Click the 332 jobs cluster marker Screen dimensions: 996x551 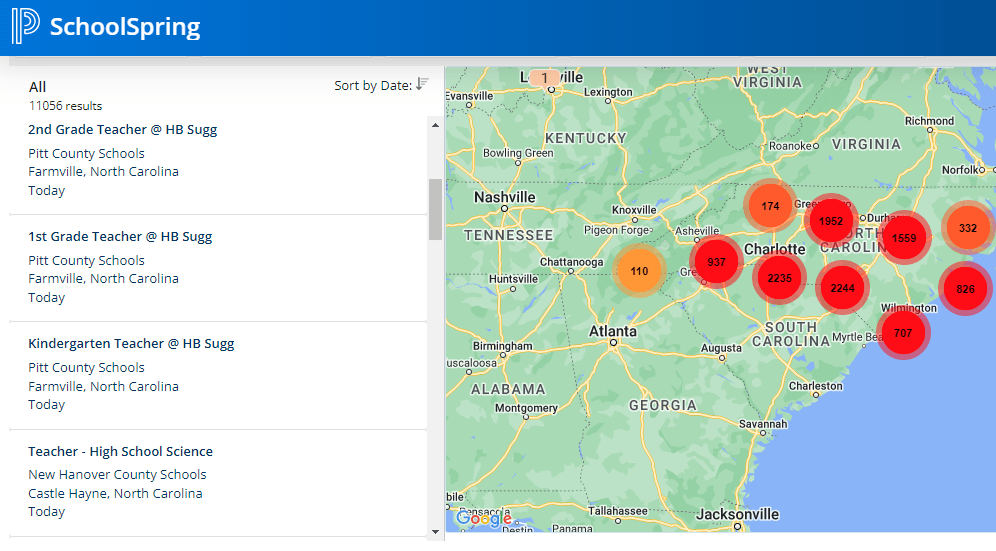(967, 227)
